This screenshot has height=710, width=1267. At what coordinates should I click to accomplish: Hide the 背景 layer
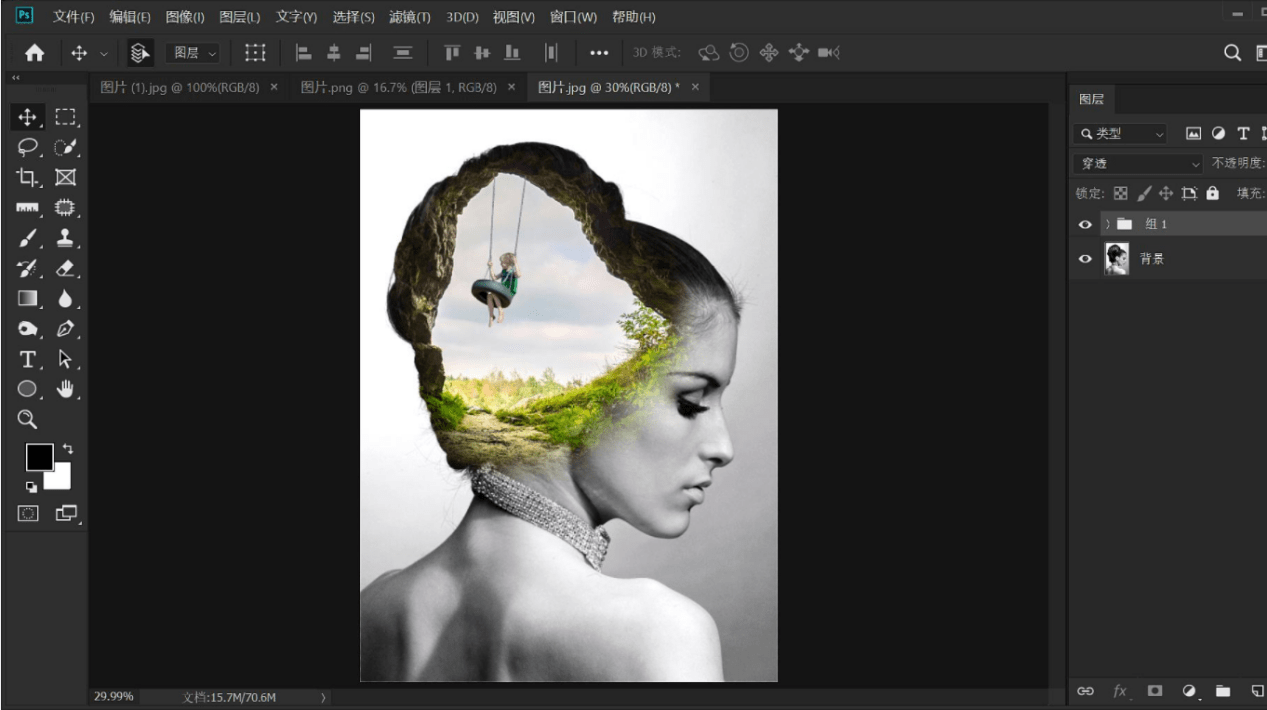1085,259
